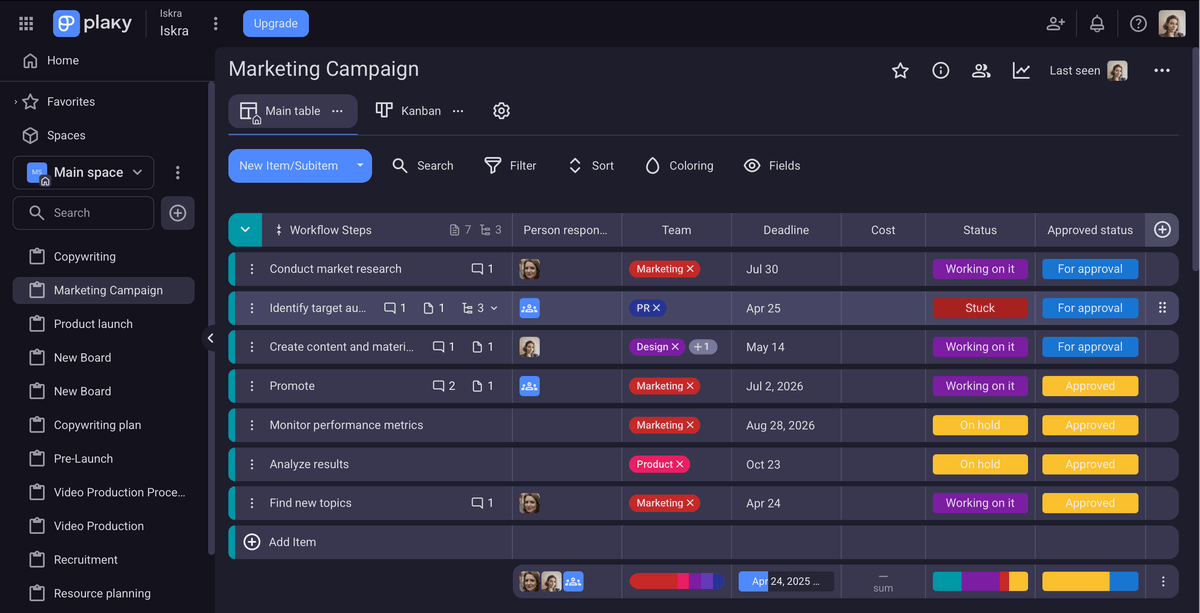The image size is (1200, 613).
Task: Open the New Item/Subitem dropdown arrow
Action: coord(358,165)
